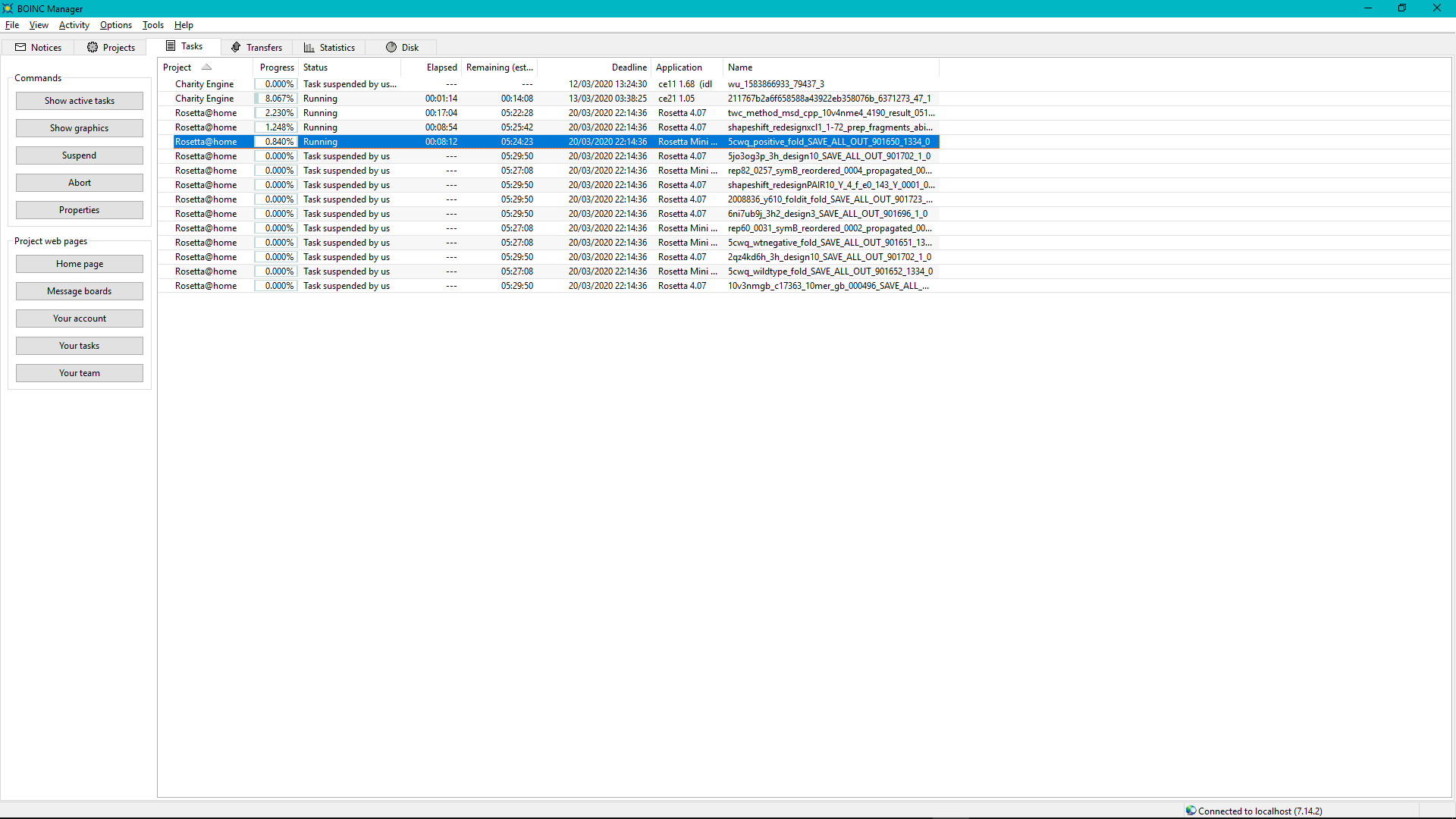
Task: Open Message boards page
Action: click(80, 291)
